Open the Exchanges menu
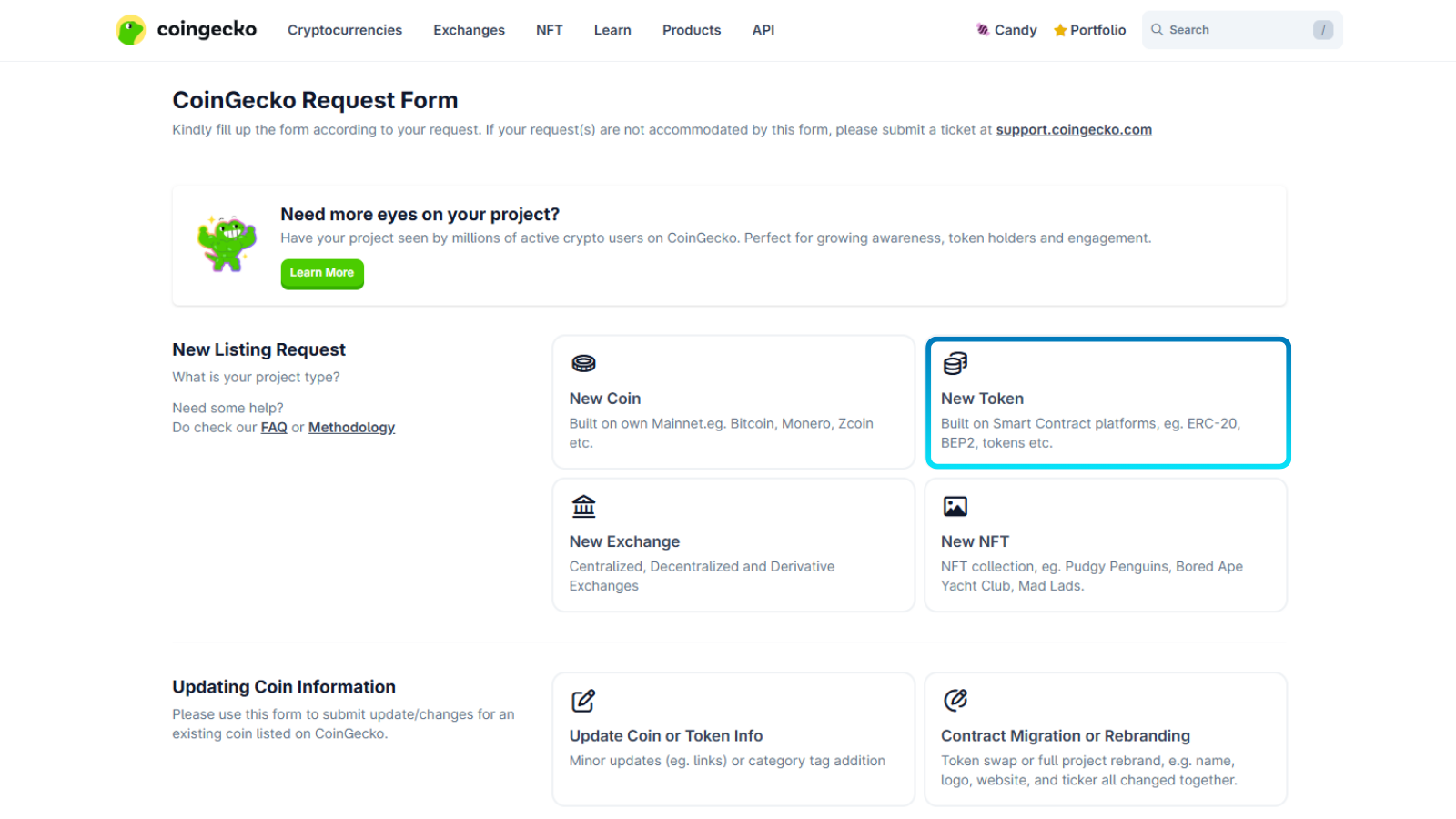The height and width of the screenshot is (819, 1456). tap(469, 30)
